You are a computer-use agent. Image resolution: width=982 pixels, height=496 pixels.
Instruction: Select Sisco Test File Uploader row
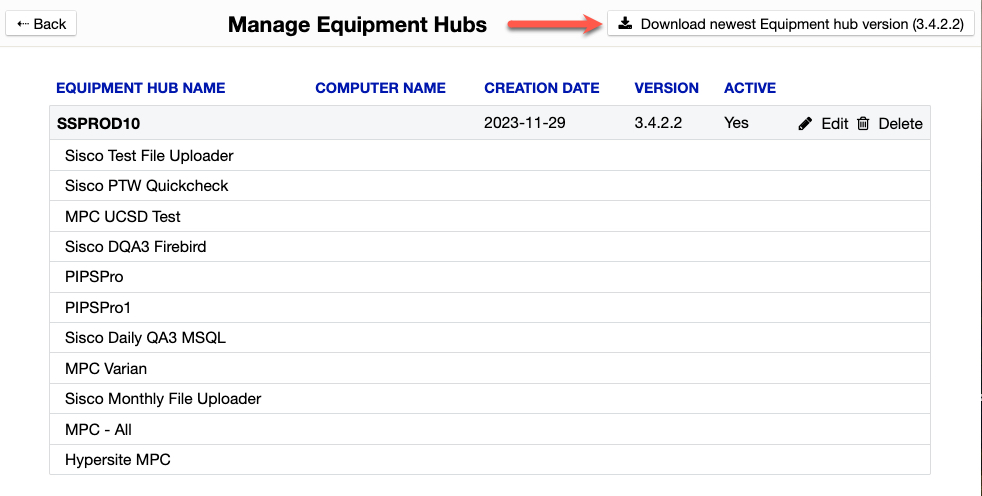pyautogui.click(x=149, y=155)
